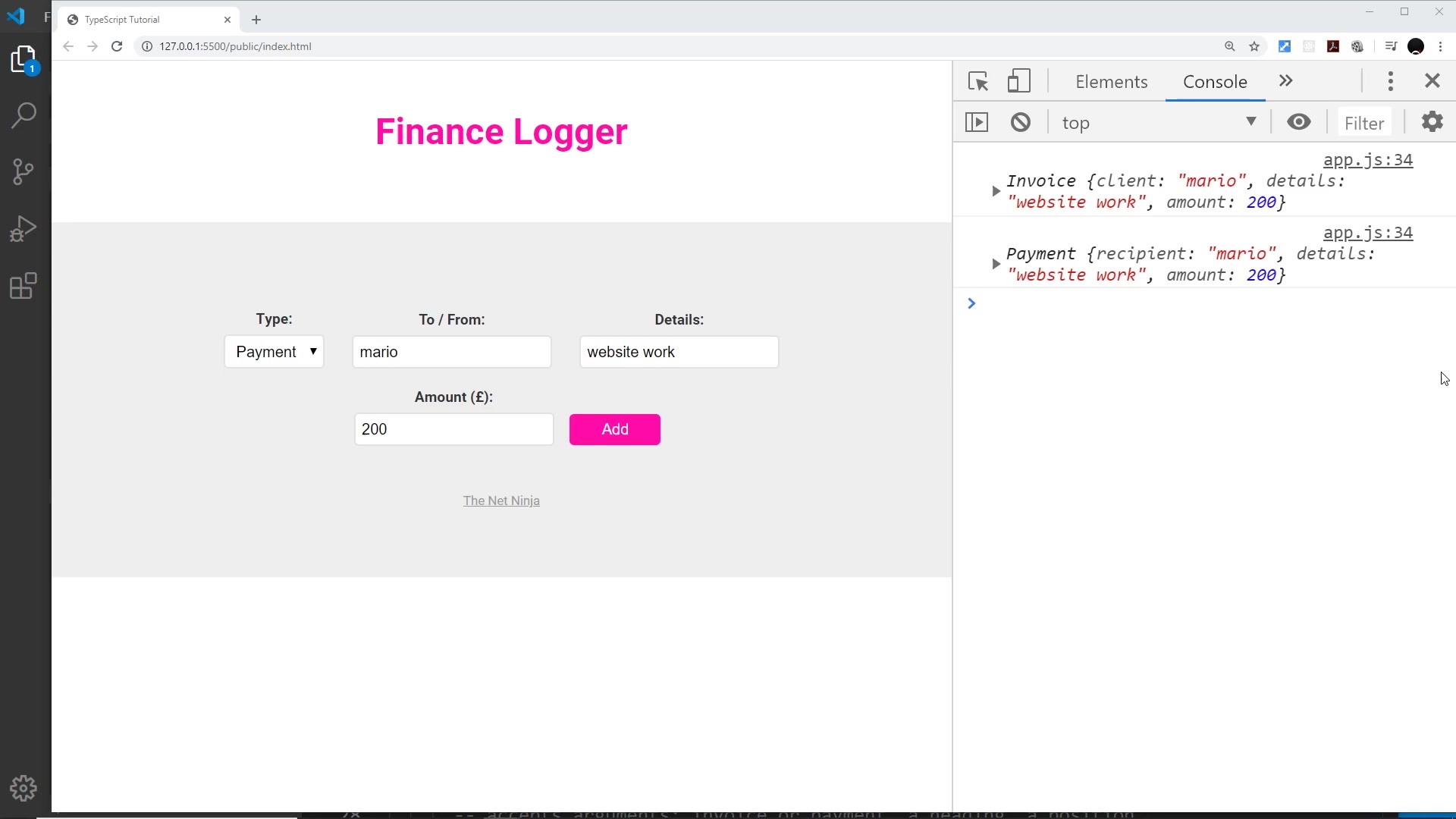The height and width of the screenshot is (819, 1456).
Task: Open VS Code Search icon
Action: coord(24,115)
